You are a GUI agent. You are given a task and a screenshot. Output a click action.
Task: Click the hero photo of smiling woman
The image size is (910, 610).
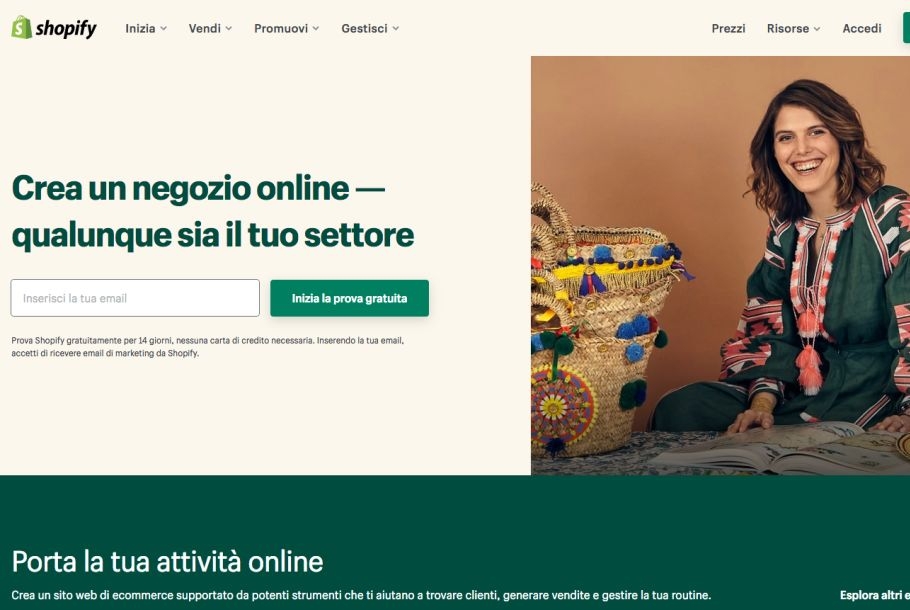coord(720,265)
